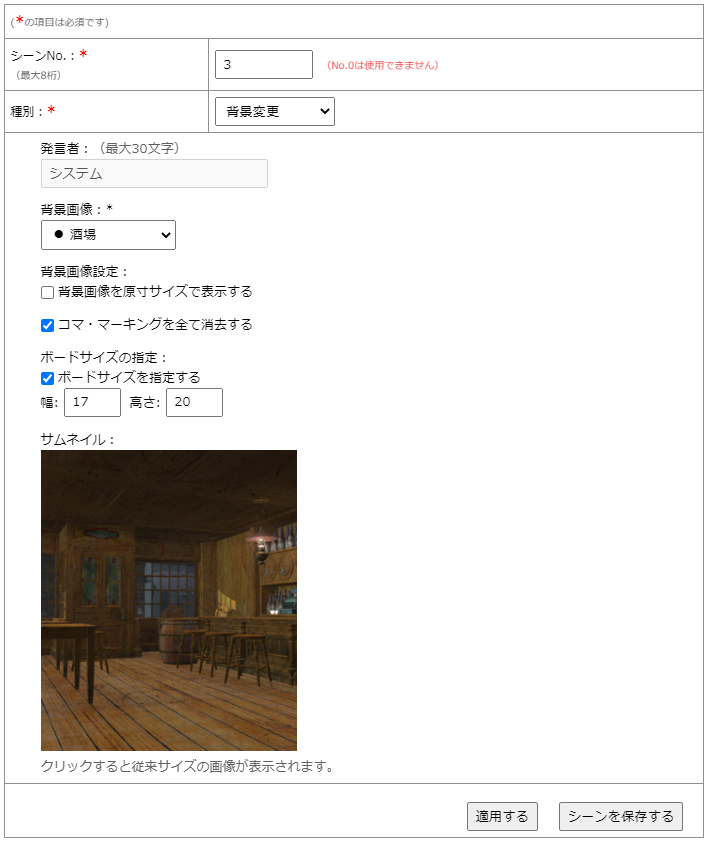Open the 背景画像 dropdown showing 酒場
The height and width of the screenshot is (843, 709).
108,235
